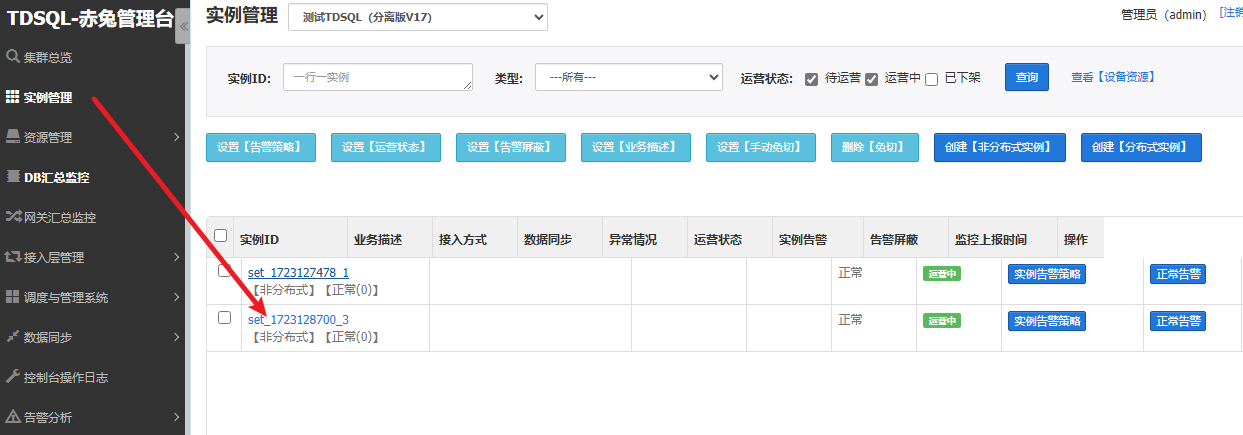The image size is (1243, 435).
Task: Toggle the 待运营 status checkbox
Action: pyautogui.click(x=812, y=79)
